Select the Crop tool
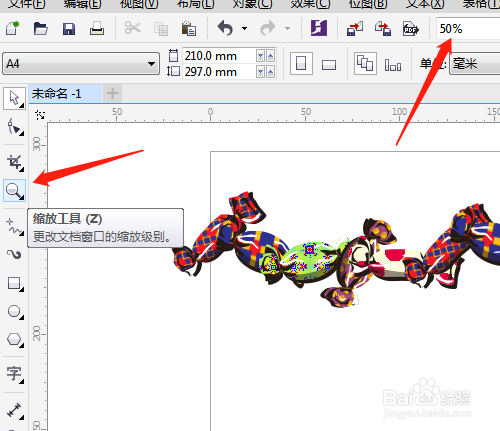The width and height of the screenshot is (500, 431). pos(14,162)
